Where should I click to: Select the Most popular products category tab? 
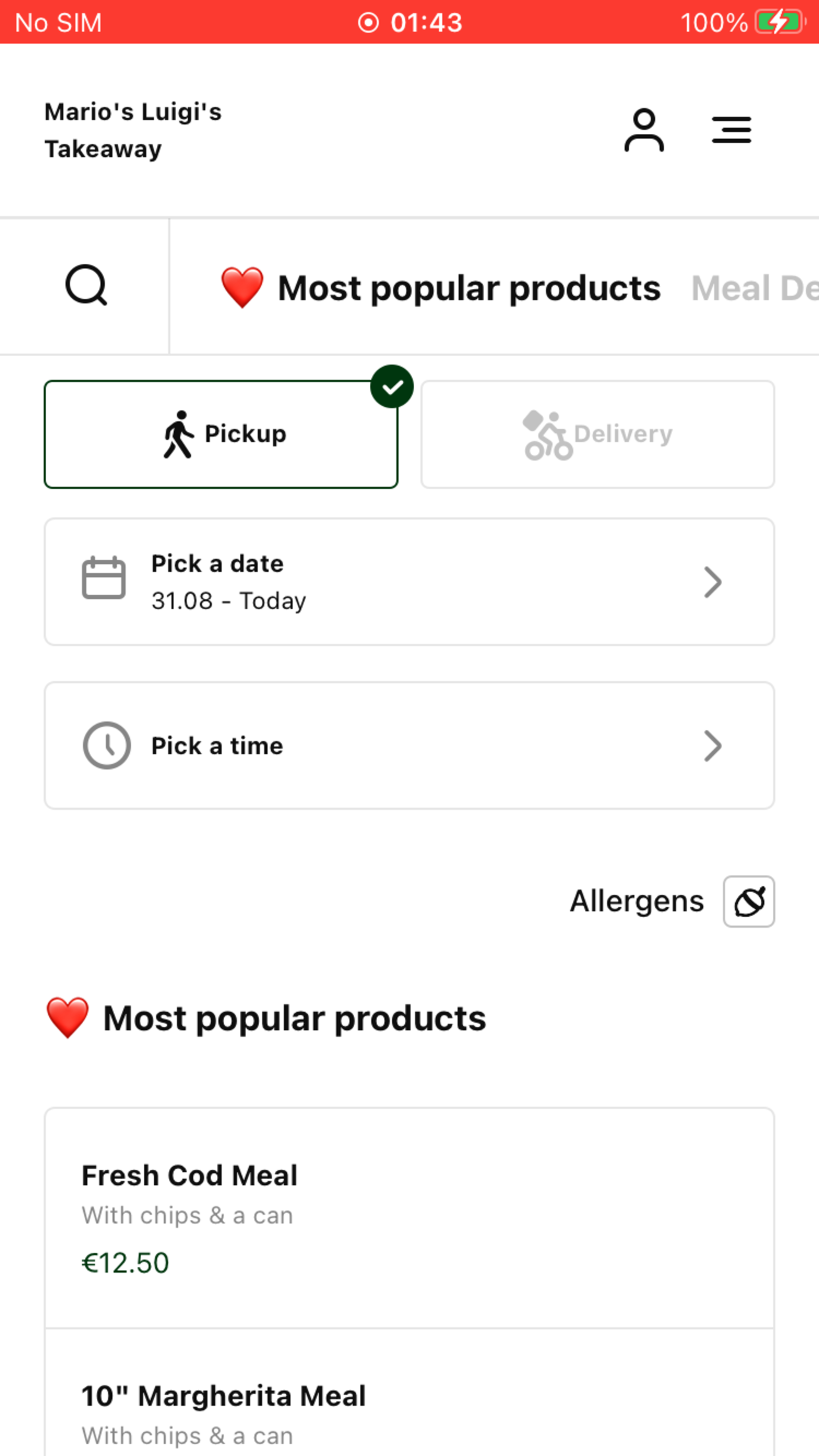pyautogui.click(x=440, y=288)
